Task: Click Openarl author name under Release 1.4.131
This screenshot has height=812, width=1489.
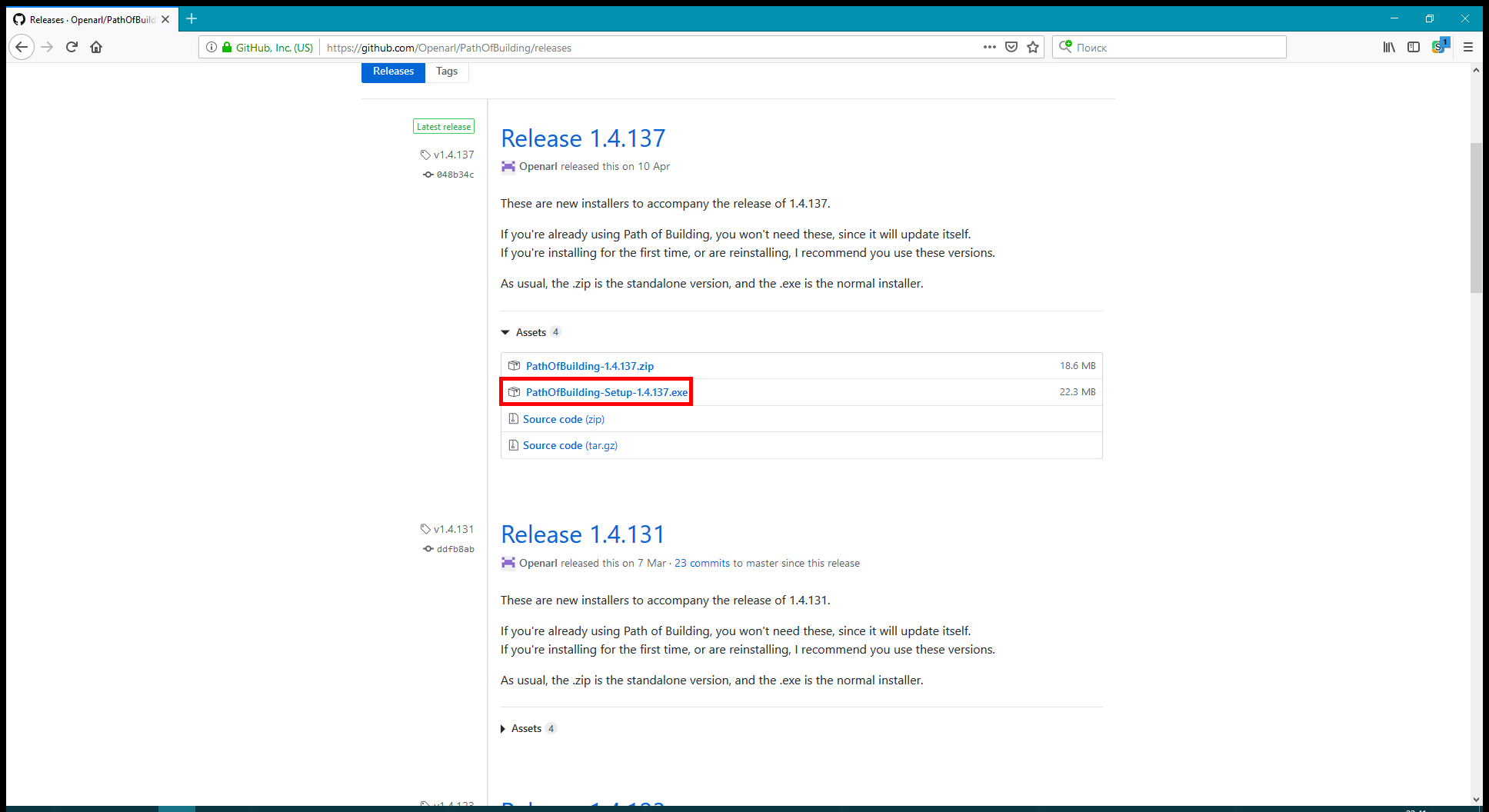Action: pyautogui.click(x=538, y=563)
